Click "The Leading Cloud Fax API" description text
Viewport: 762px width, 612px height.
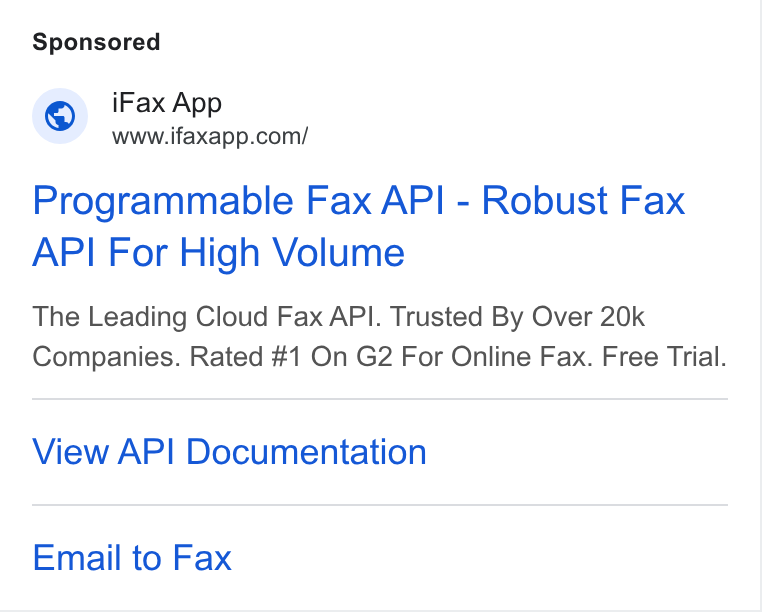pos(204,317)
